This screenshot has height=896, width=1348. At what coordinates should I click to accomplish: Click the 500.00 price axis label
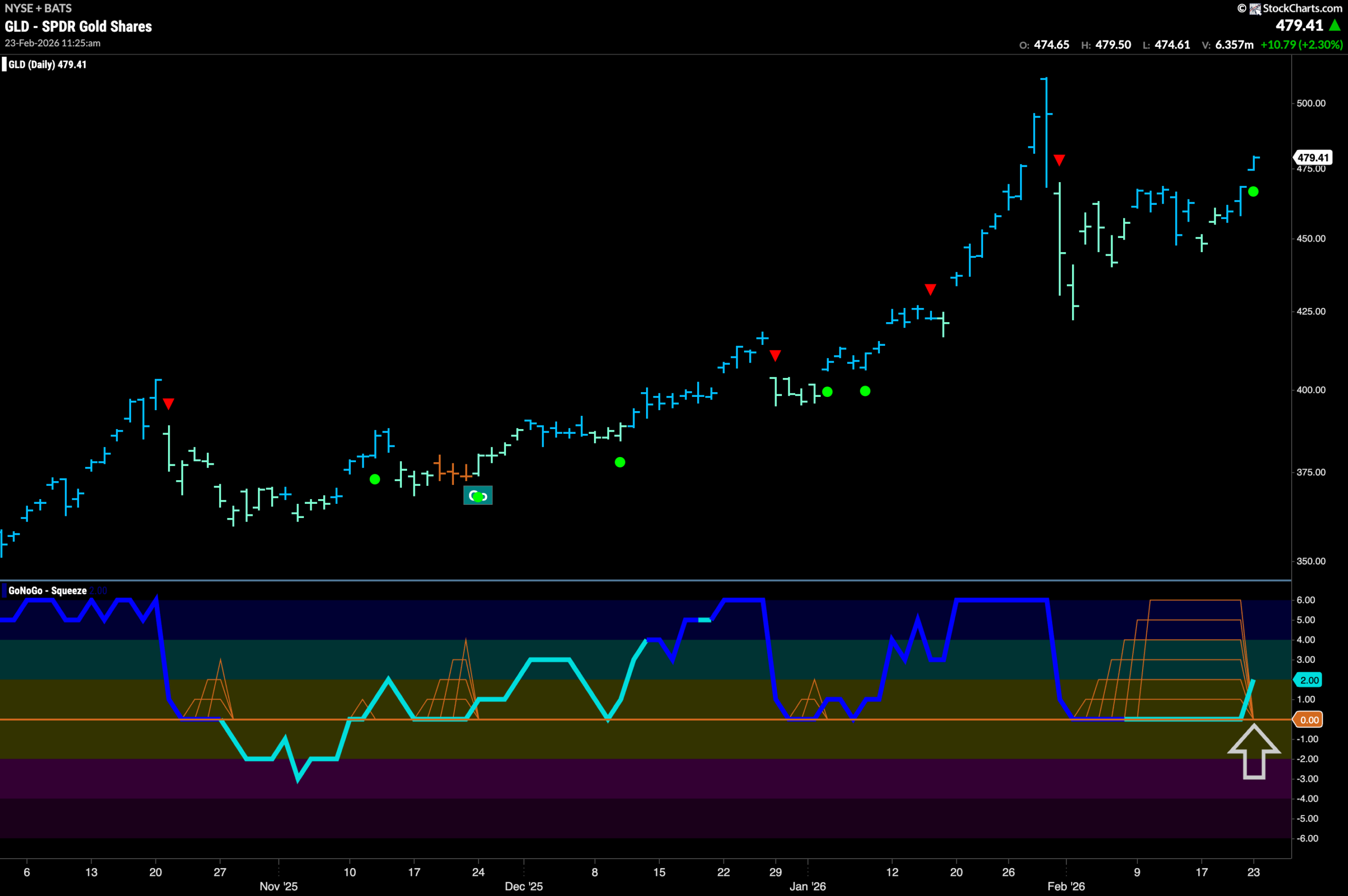[1310, 103]
